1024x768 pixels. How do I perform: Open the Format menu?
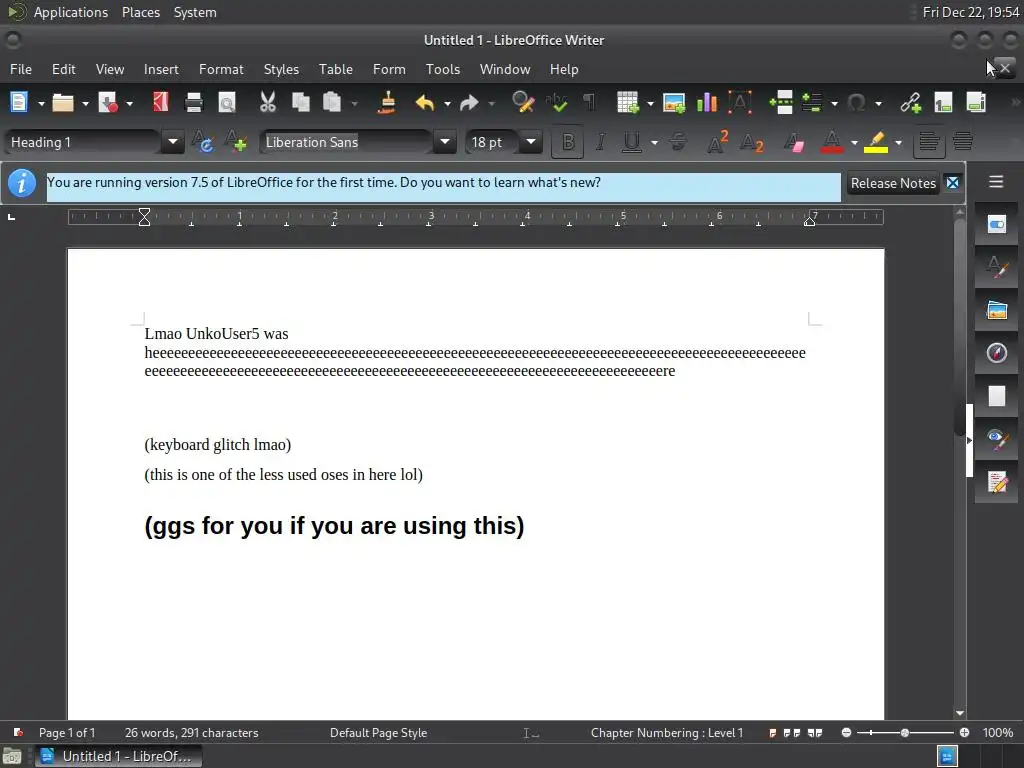[221, 69]
